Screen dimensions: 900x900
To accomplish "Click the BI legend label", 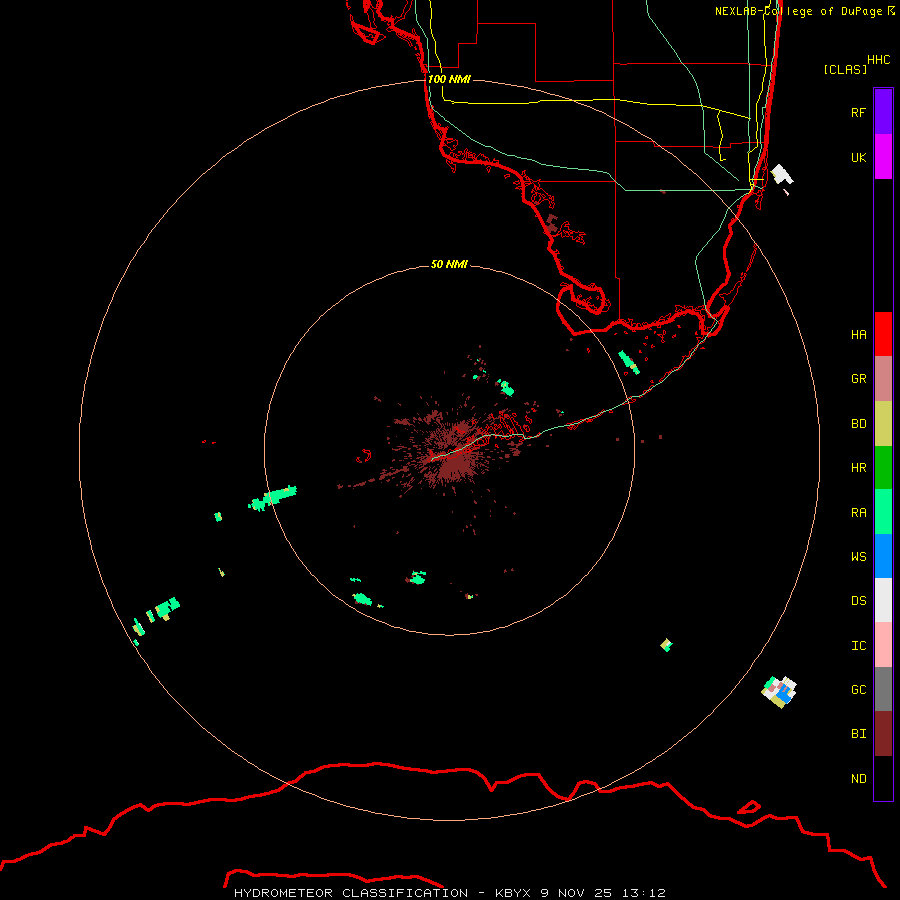I will point(858,734).
